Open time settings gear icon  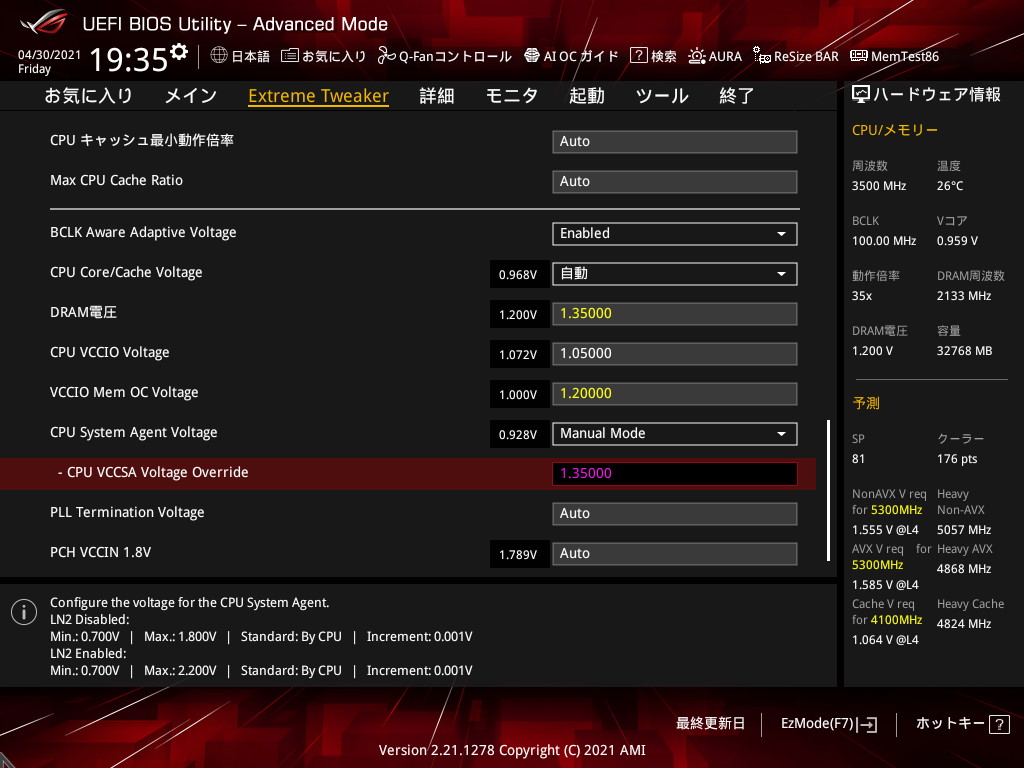click(x=179, y=51)
